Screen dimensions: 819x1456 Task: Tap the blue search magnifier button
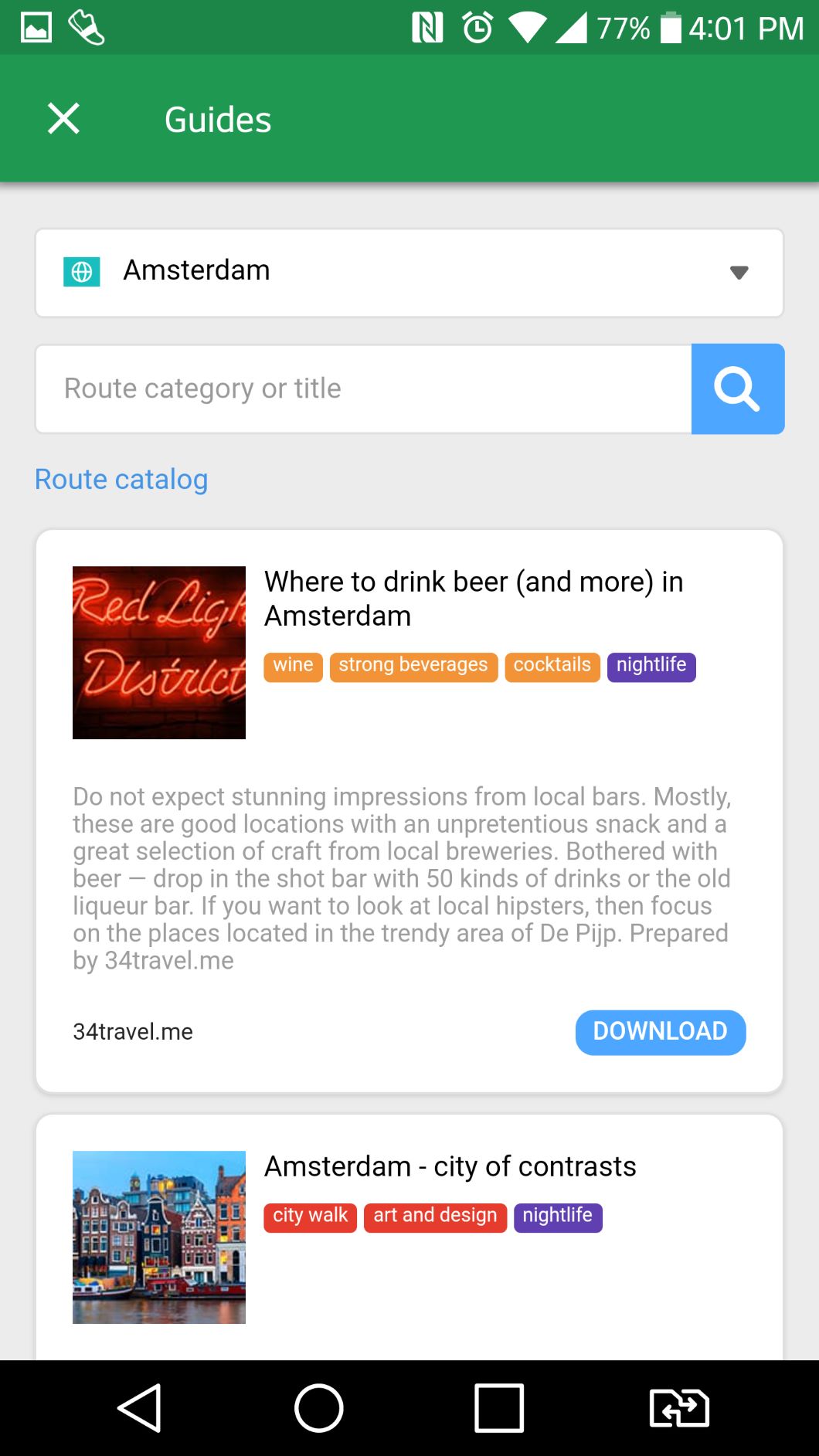[737, 389]
